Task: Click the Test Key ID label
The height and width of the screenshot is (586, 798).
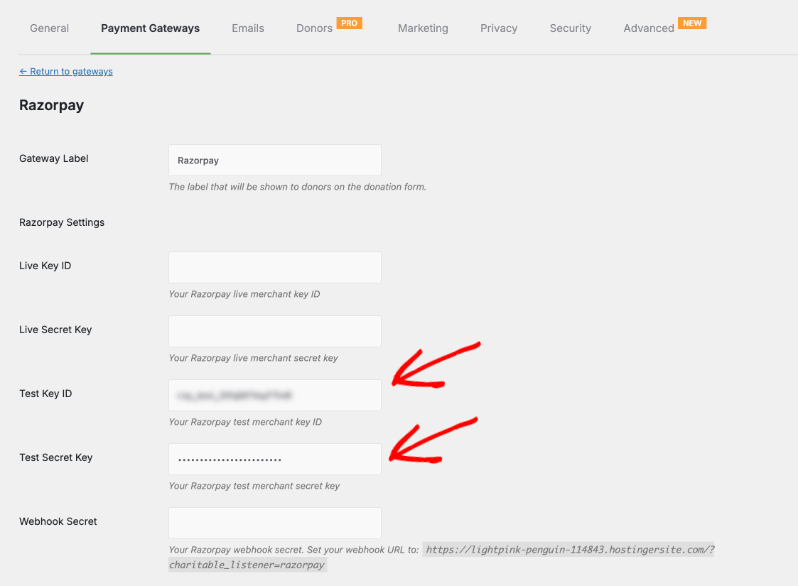Action: pyautogui.click(x=46, y=394)
